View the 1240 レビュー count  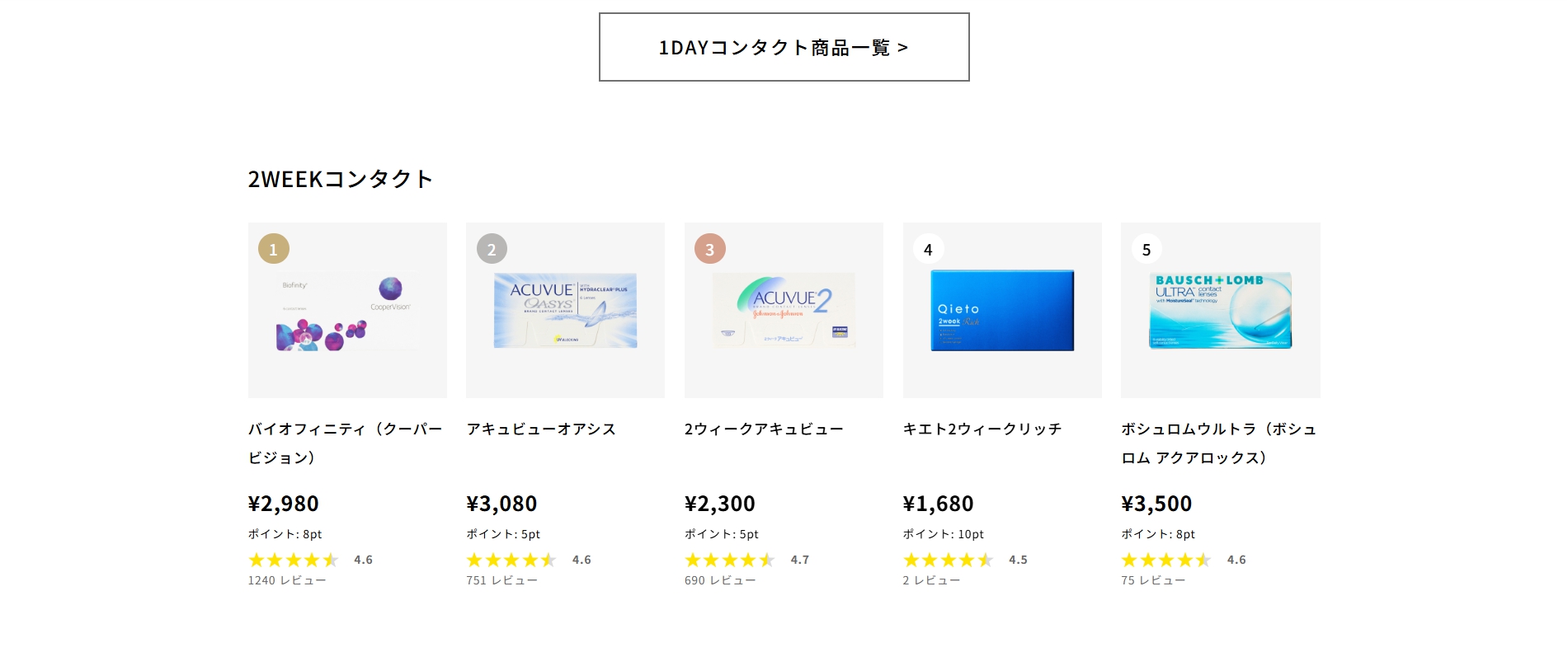point(287,580)
